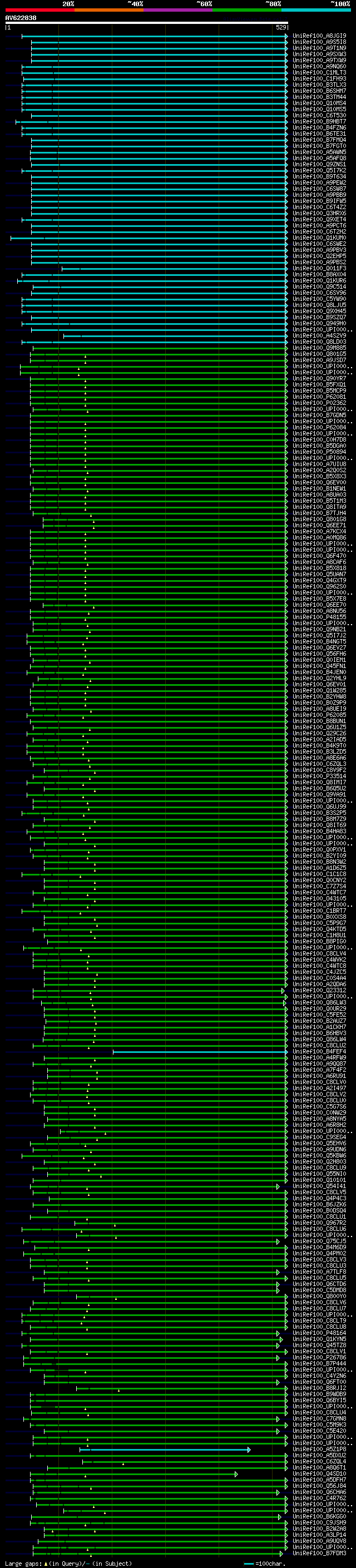Click the red ~20% identity legend segment

(39, 11)
